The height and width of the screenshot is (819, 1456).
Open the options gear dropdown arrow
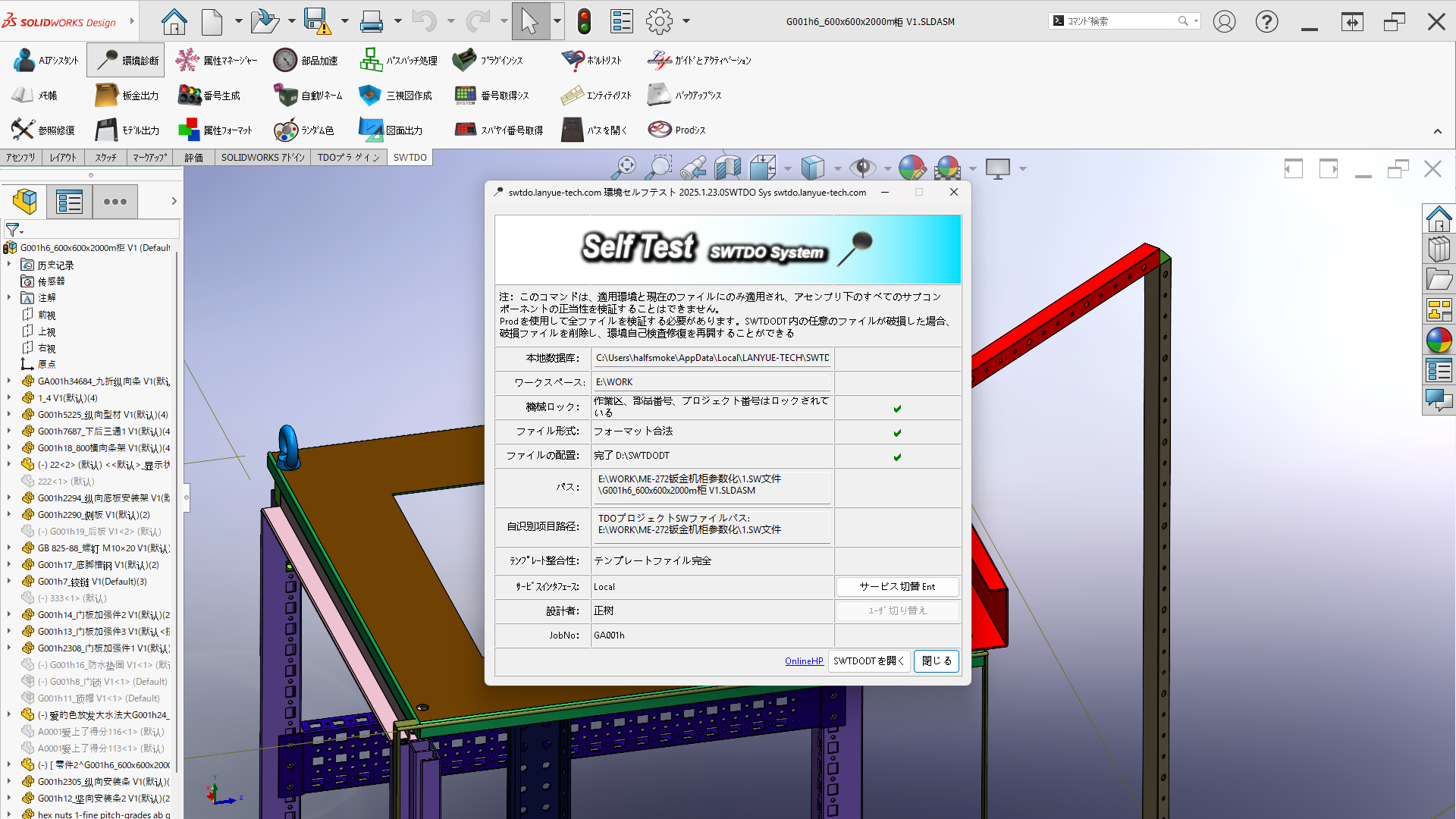(686, 21)
